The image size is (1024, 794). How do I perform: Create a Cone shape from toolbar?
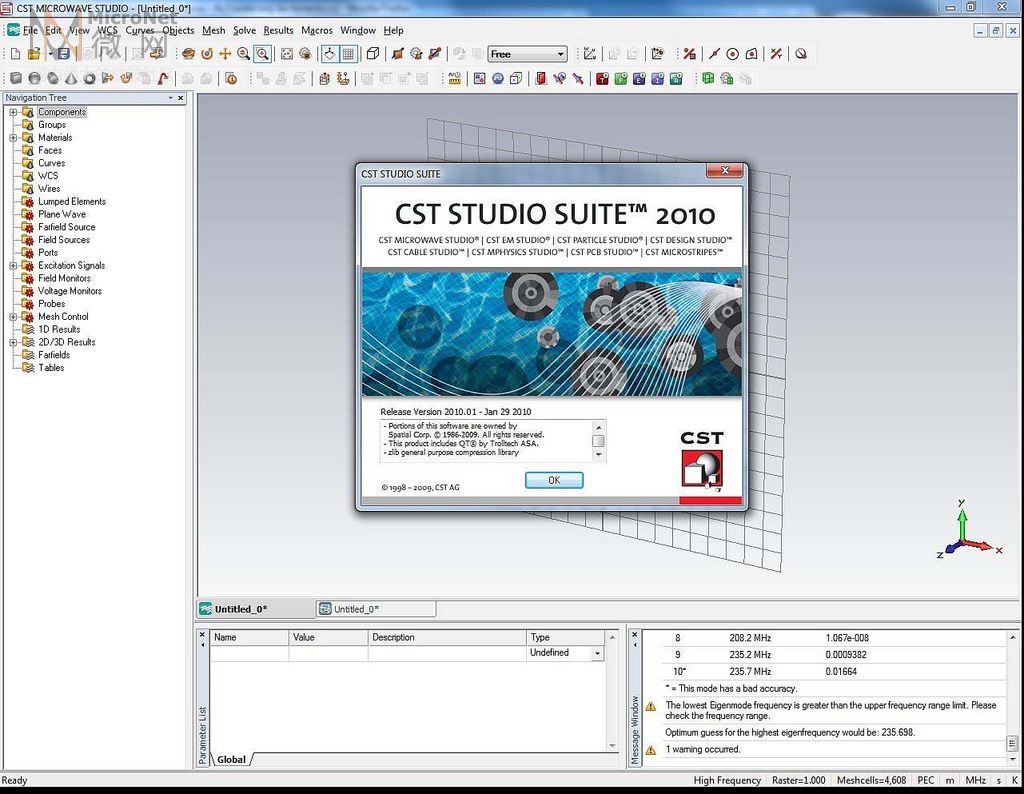(x=71, y=79)
